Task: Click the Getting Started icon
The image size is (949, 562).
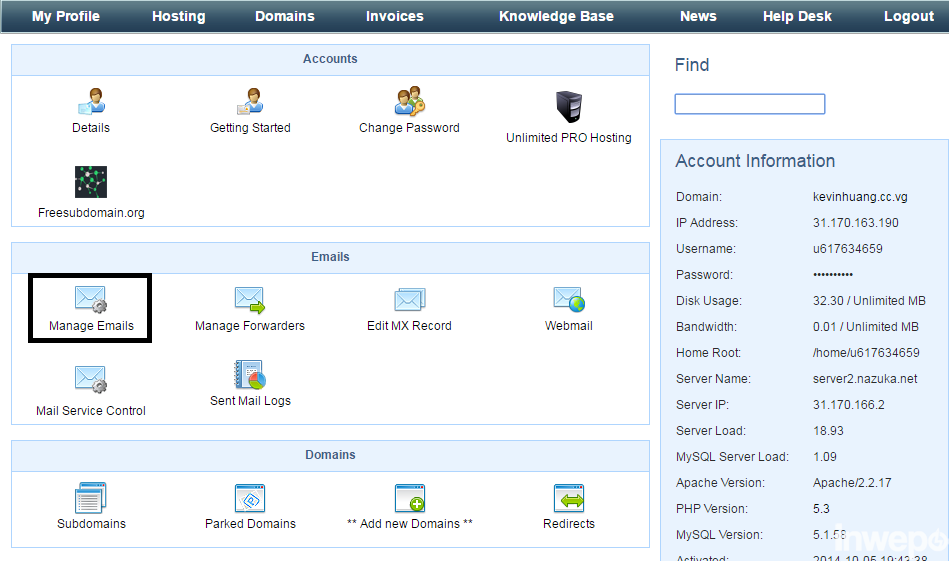Action: tap(250, 102)
